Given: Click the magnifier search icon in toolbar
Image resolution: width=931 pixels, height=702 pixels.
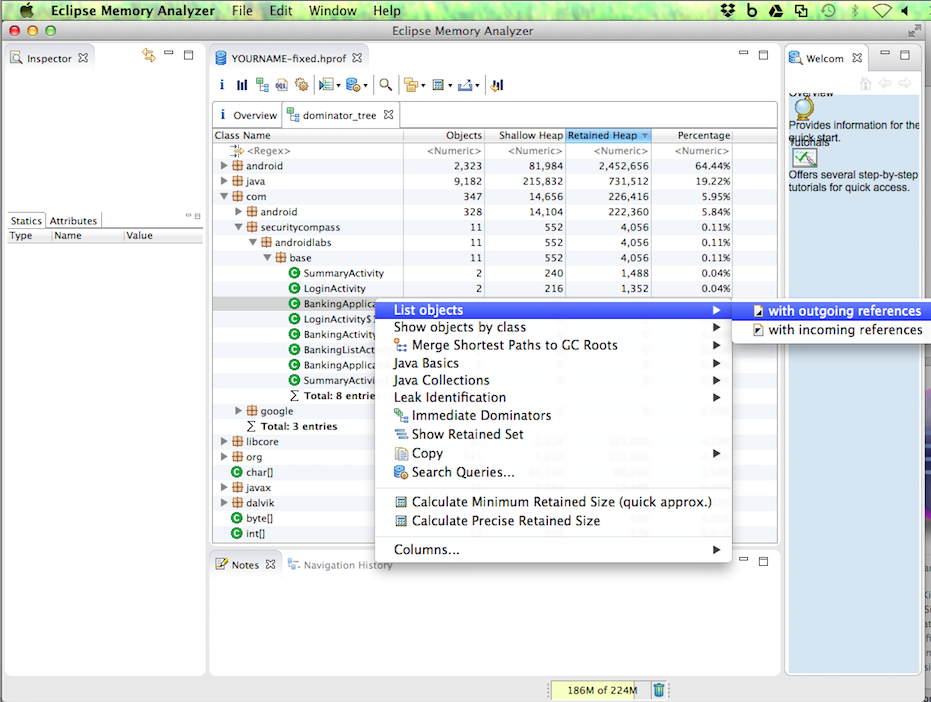Looking at the screenshot, I should click(385, 85).
